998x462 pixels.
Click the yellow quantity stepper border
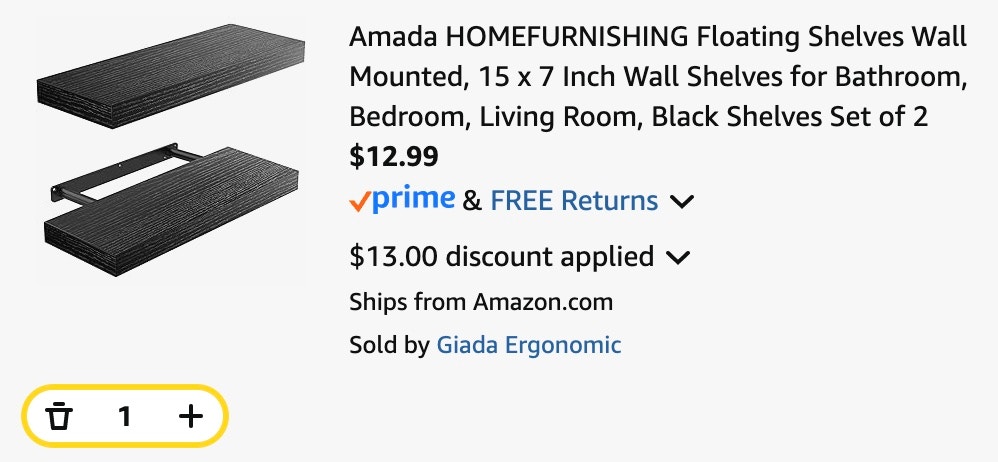click(125, 388)
